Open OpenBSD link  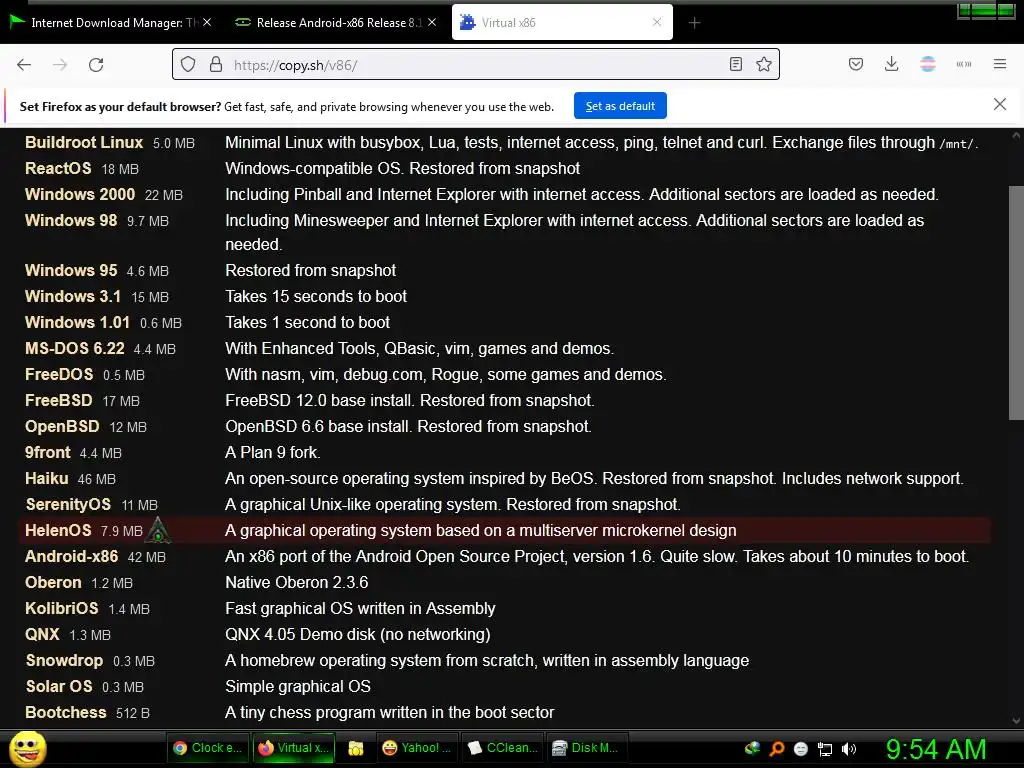click(62, 426)
